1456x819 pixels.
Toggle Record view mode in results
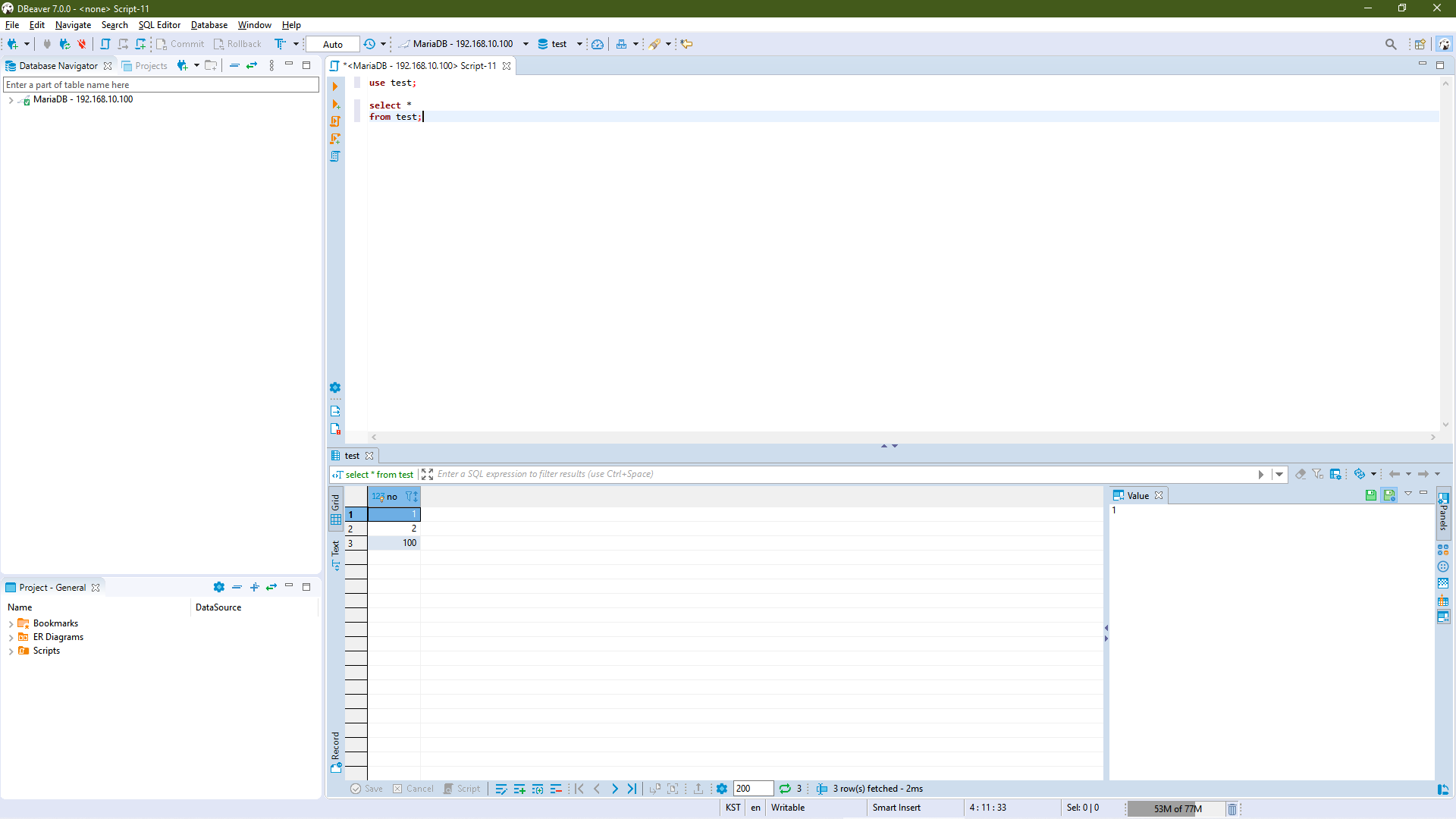pyautogui.click(x=336, y=751)
